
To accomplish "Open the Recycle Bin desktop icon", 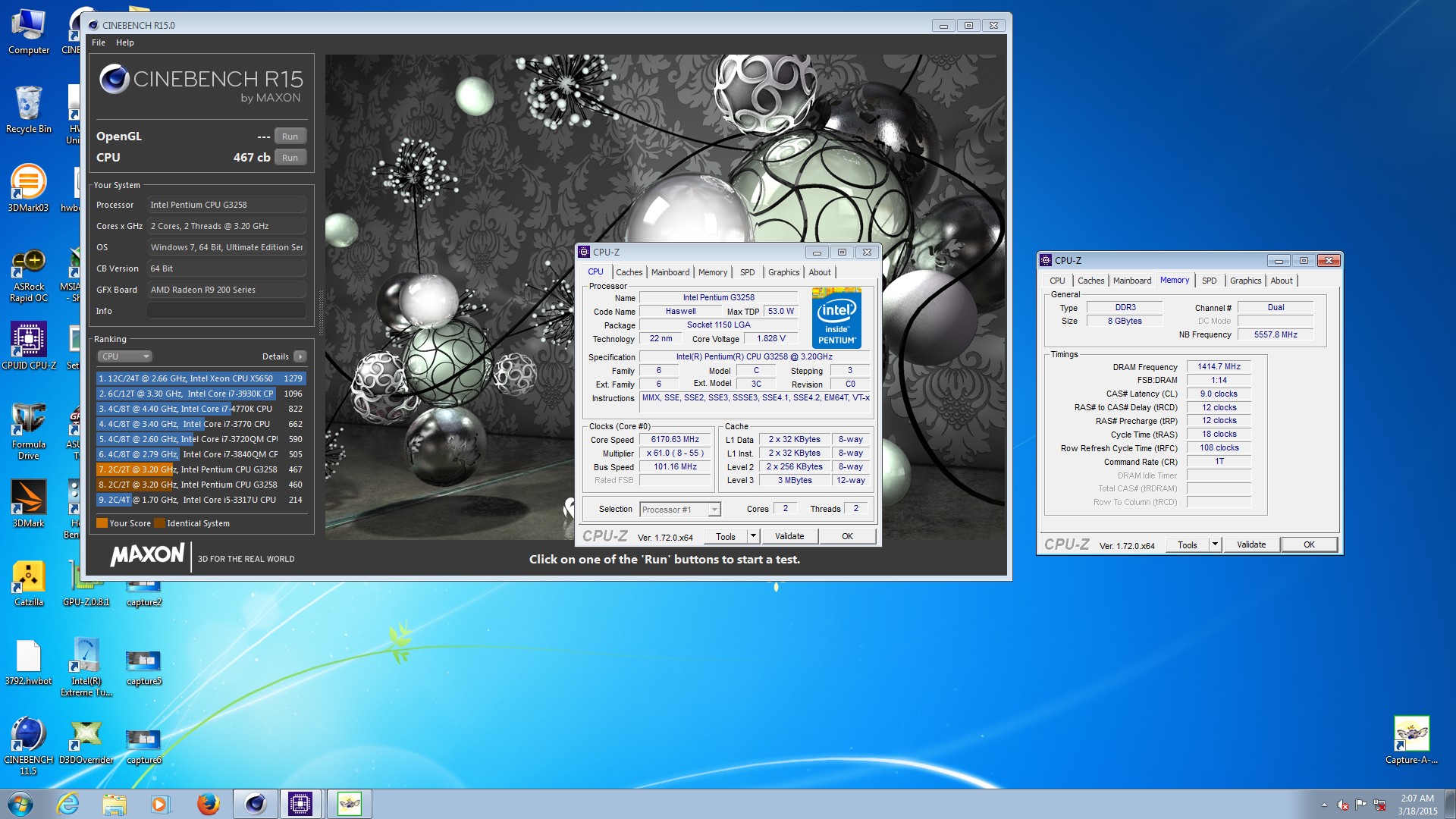I will [x=29, y=110].
